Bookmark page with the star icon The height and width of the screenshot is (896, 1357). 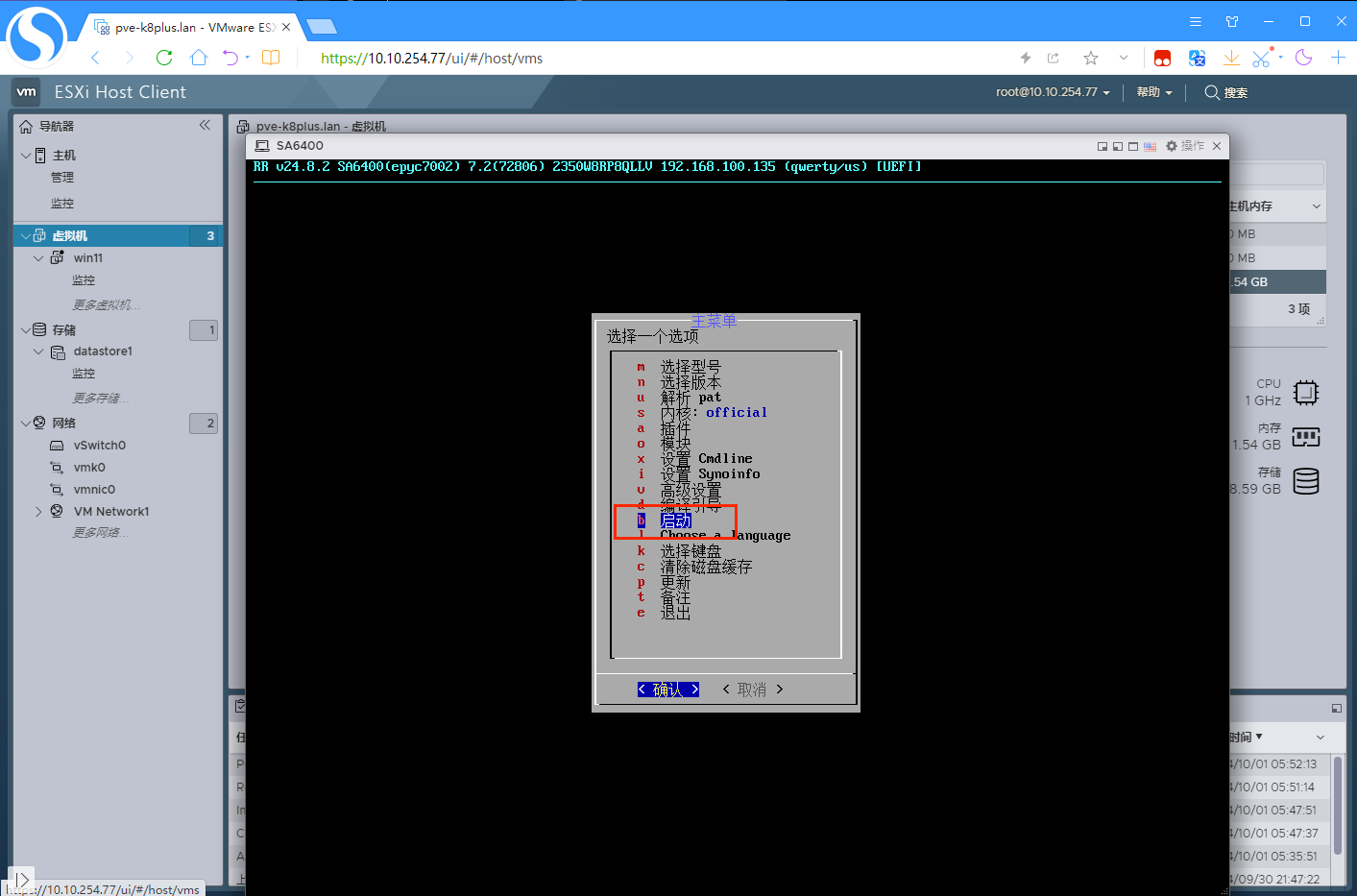point(1091,58)
